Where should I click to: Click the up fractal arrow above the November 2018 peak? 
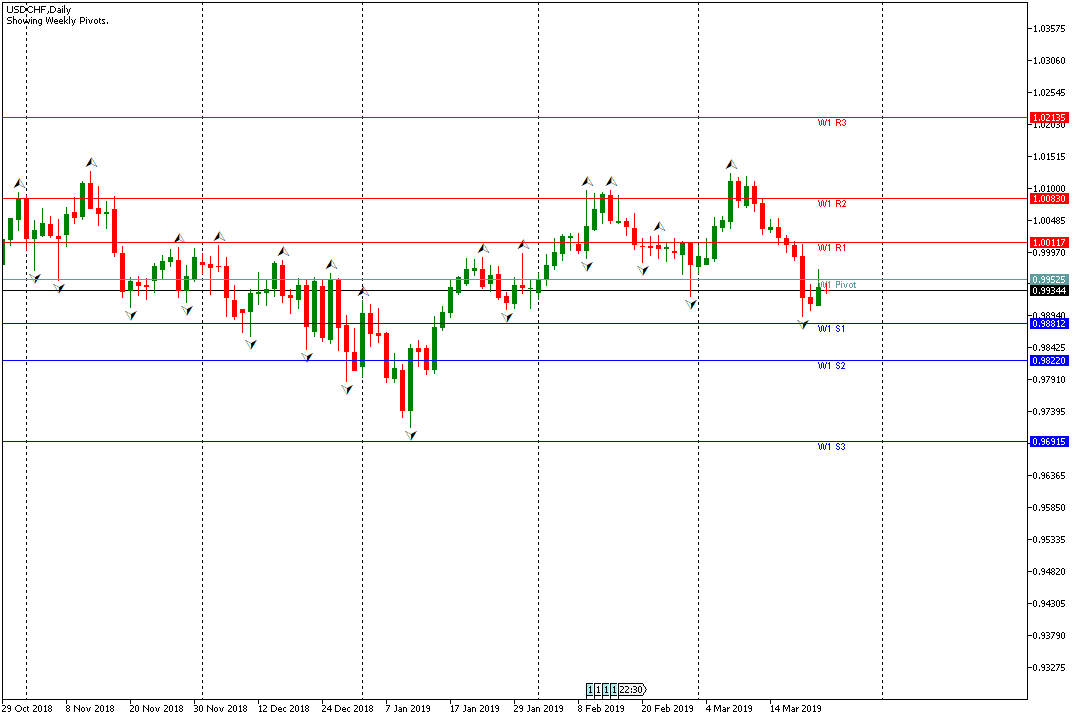click(x=91, y=161)
